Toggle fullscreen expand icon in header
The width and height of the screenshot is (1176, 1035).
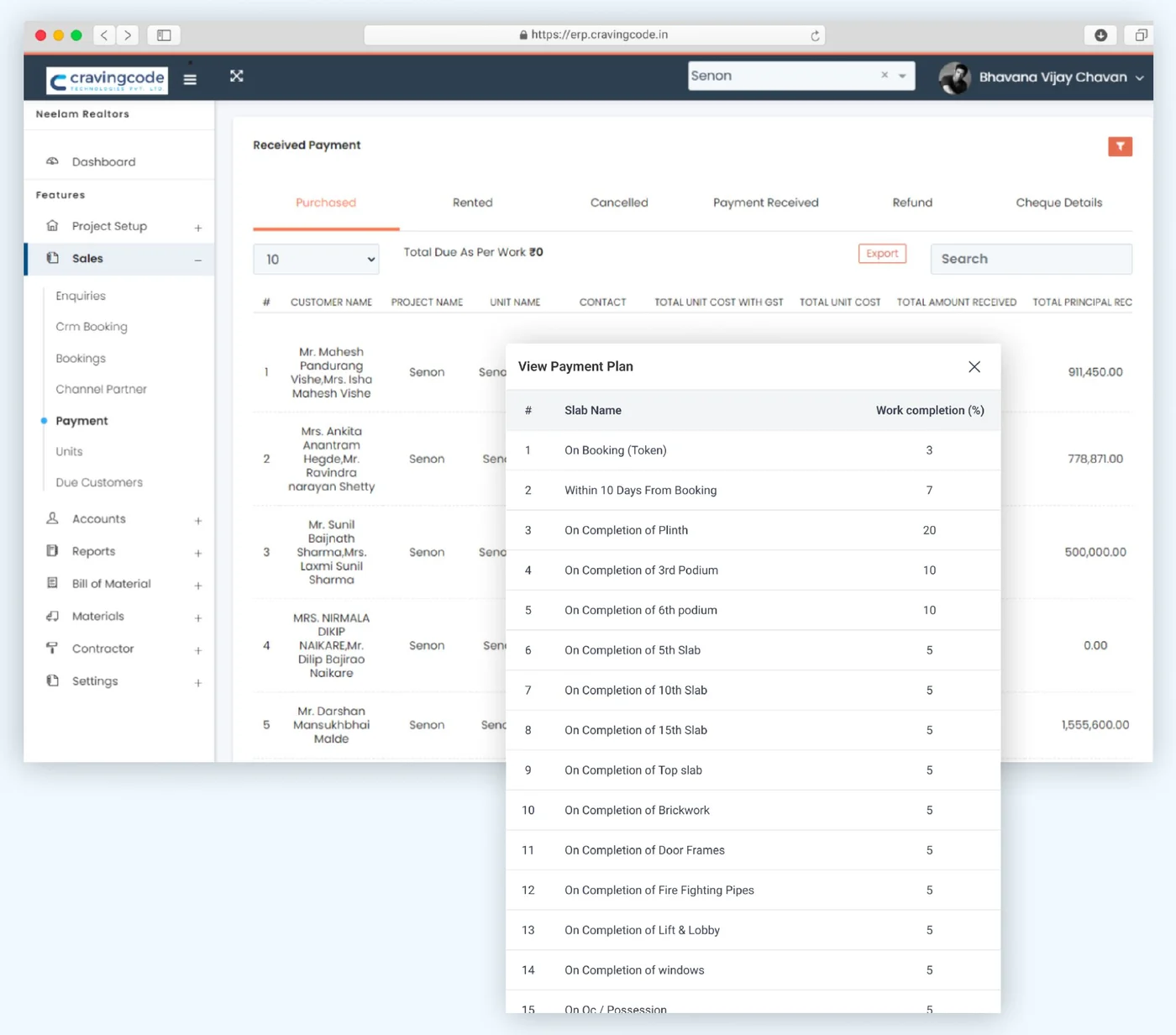point(237,76)
